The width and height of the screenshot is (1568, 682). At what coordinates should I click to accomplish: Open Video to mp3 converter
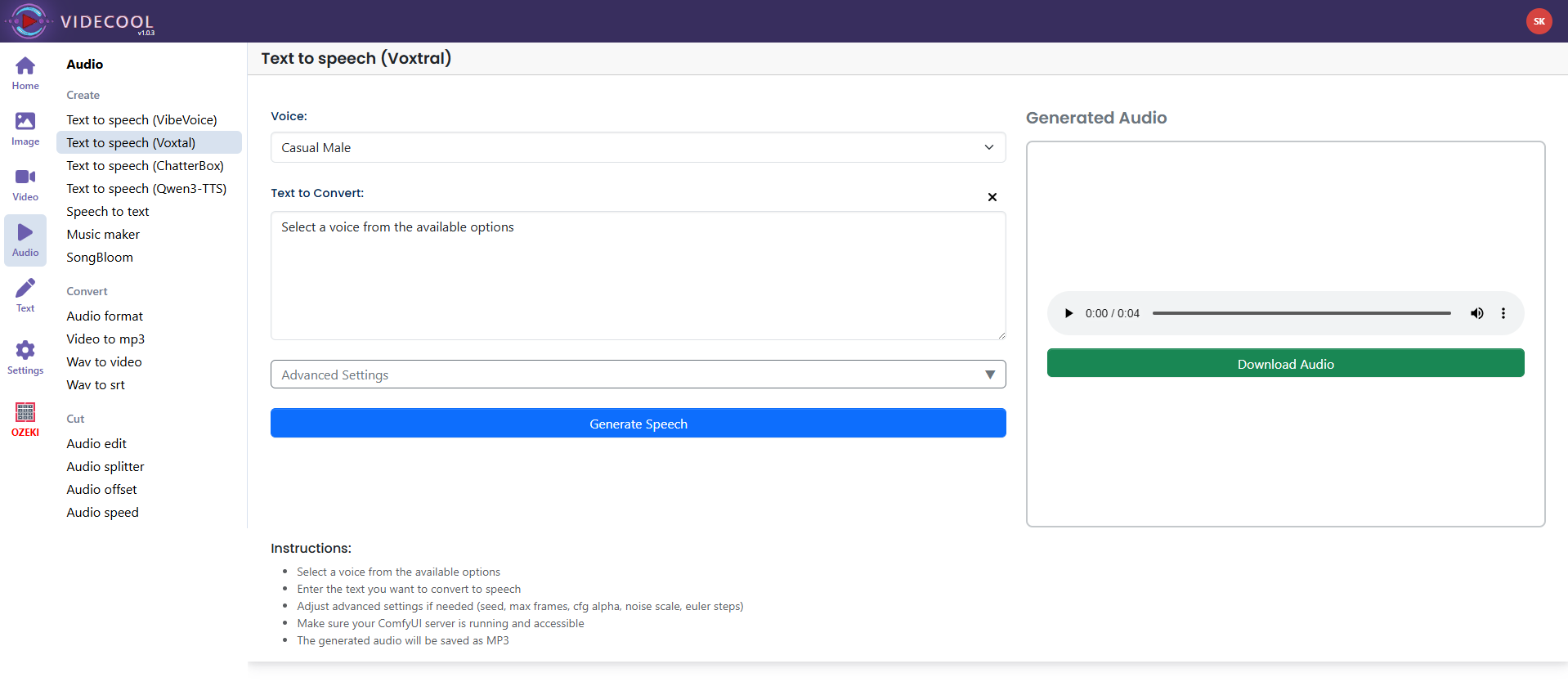tap(105, 339)
